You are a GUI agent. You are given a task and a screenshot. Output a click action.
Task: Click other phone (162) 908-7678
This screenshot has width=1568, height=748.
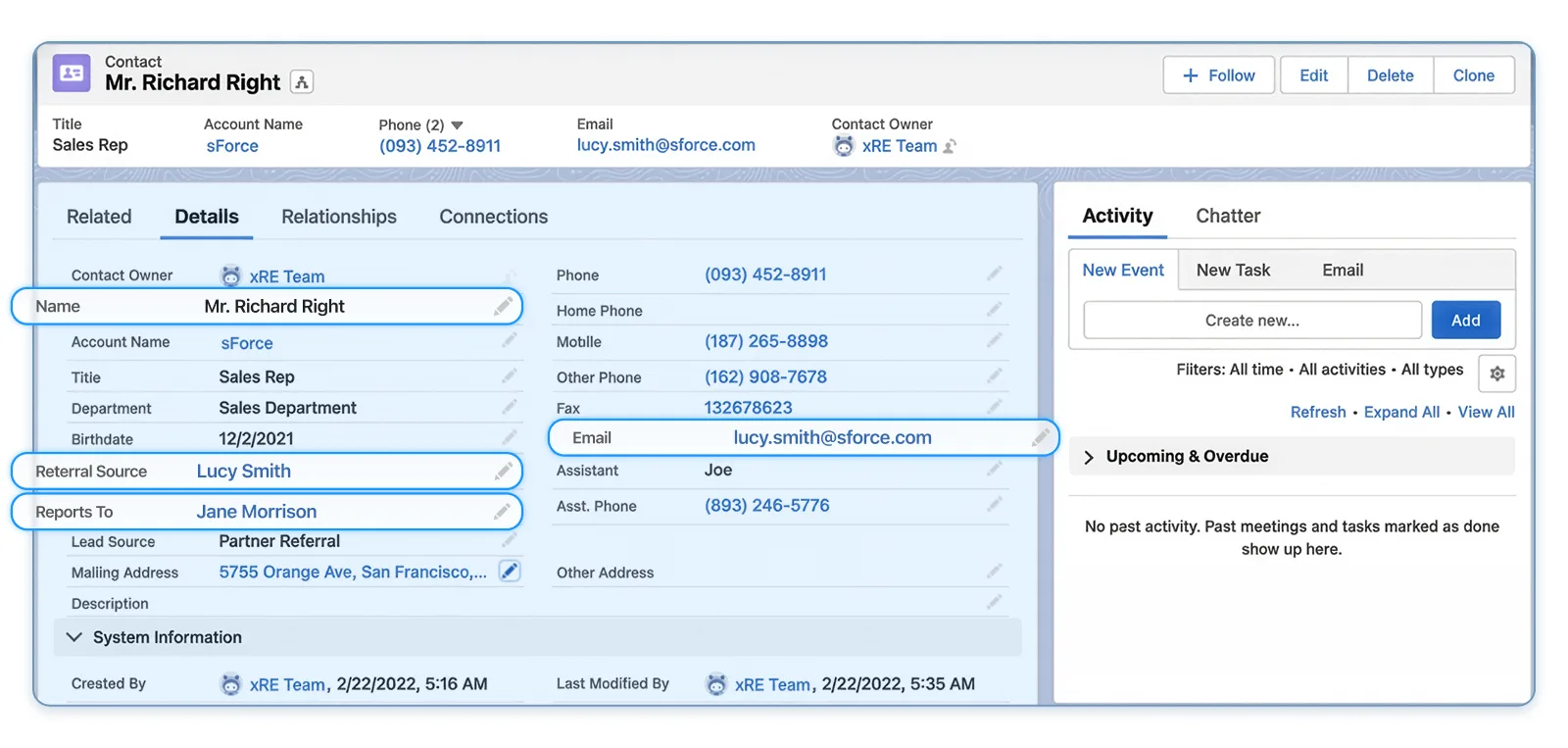click(x=765, y=376)
